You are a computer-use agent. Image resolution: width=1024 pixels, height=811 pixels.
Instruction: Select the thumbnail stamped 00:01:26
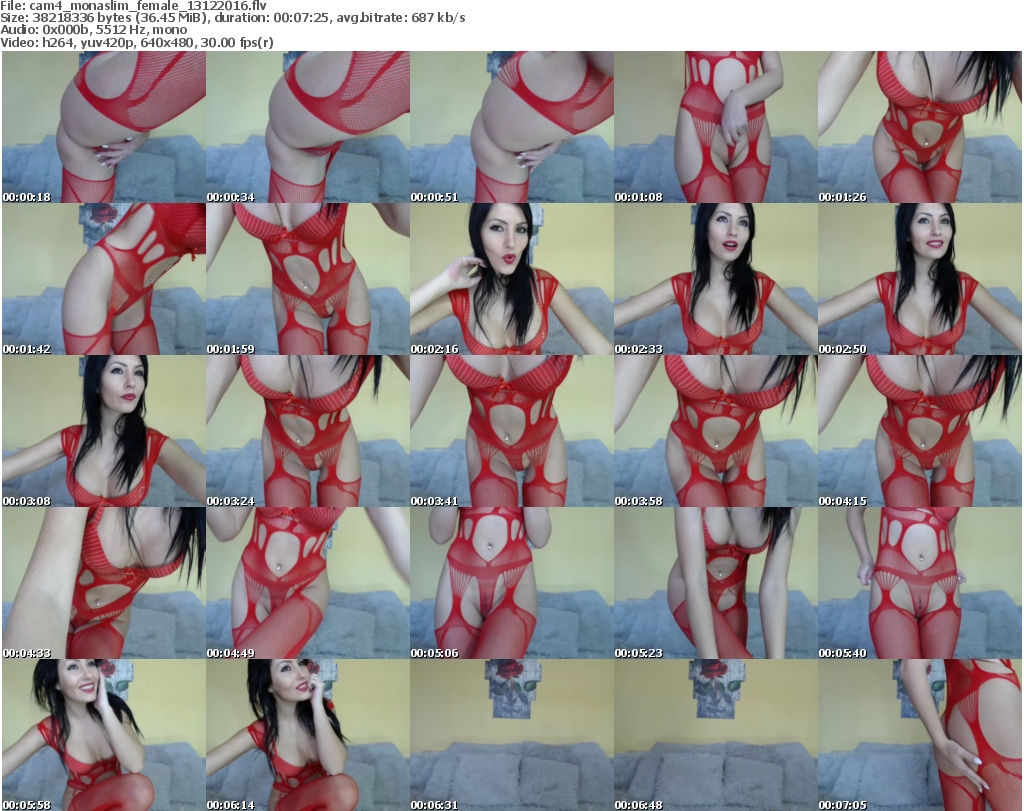[920, 127]
